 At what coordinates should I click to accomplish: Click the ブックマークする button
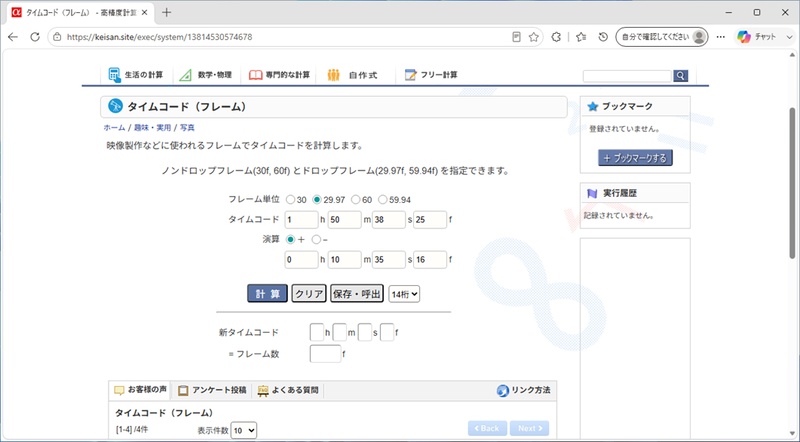point(635,158)
